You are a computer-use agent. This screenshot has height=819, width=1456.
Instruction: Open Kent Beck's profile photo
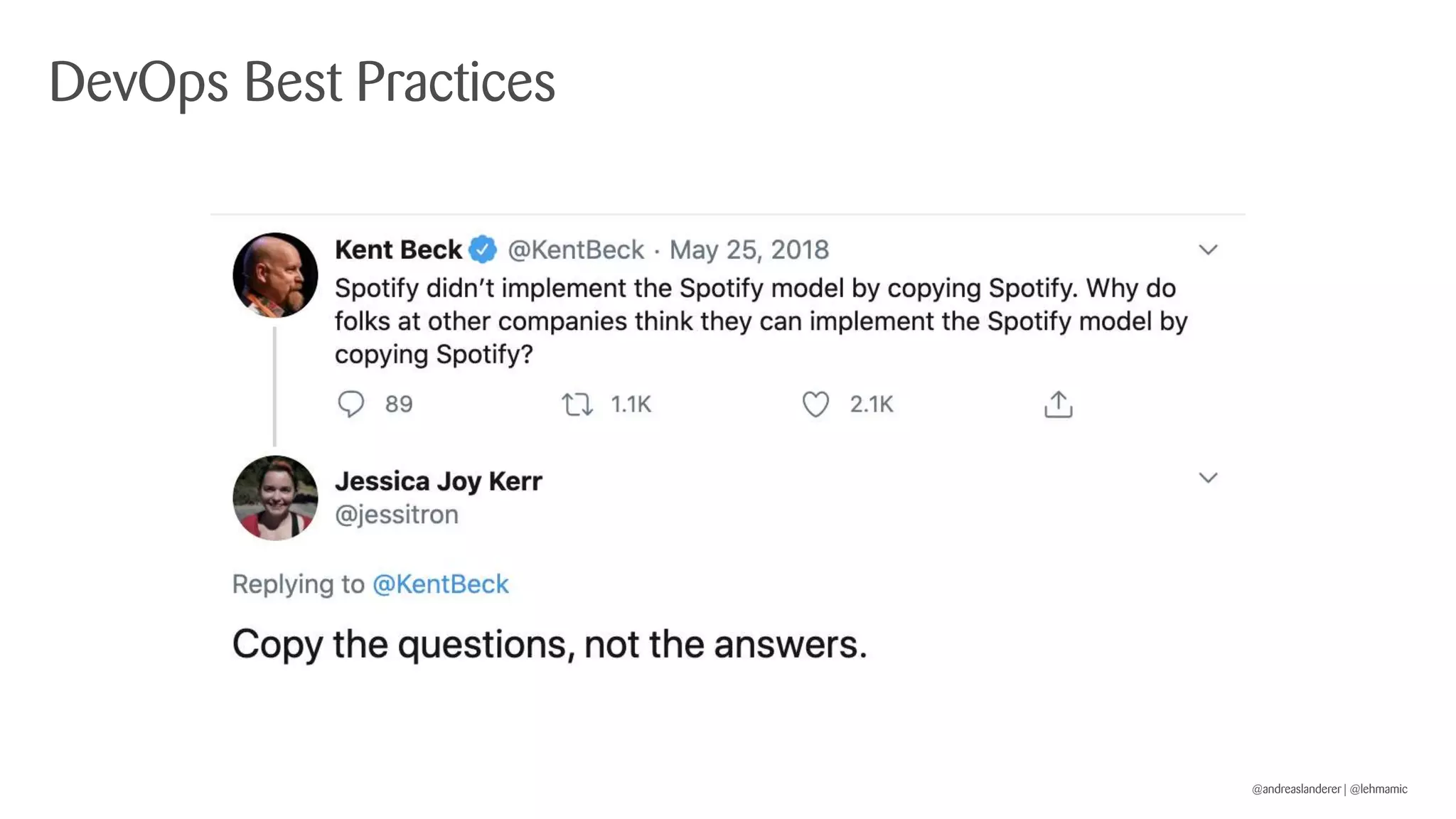[x=275, y=275]
